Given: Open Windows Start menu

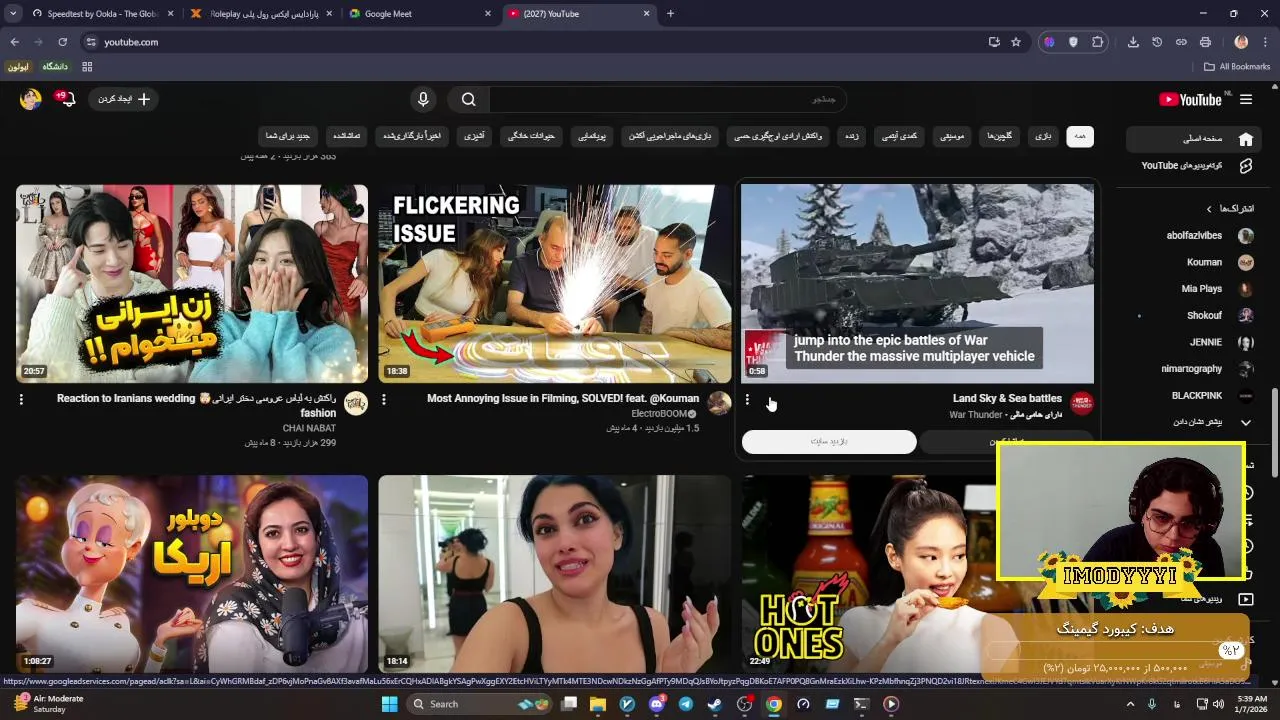Looking at the screenshot, I should [389, 704].
